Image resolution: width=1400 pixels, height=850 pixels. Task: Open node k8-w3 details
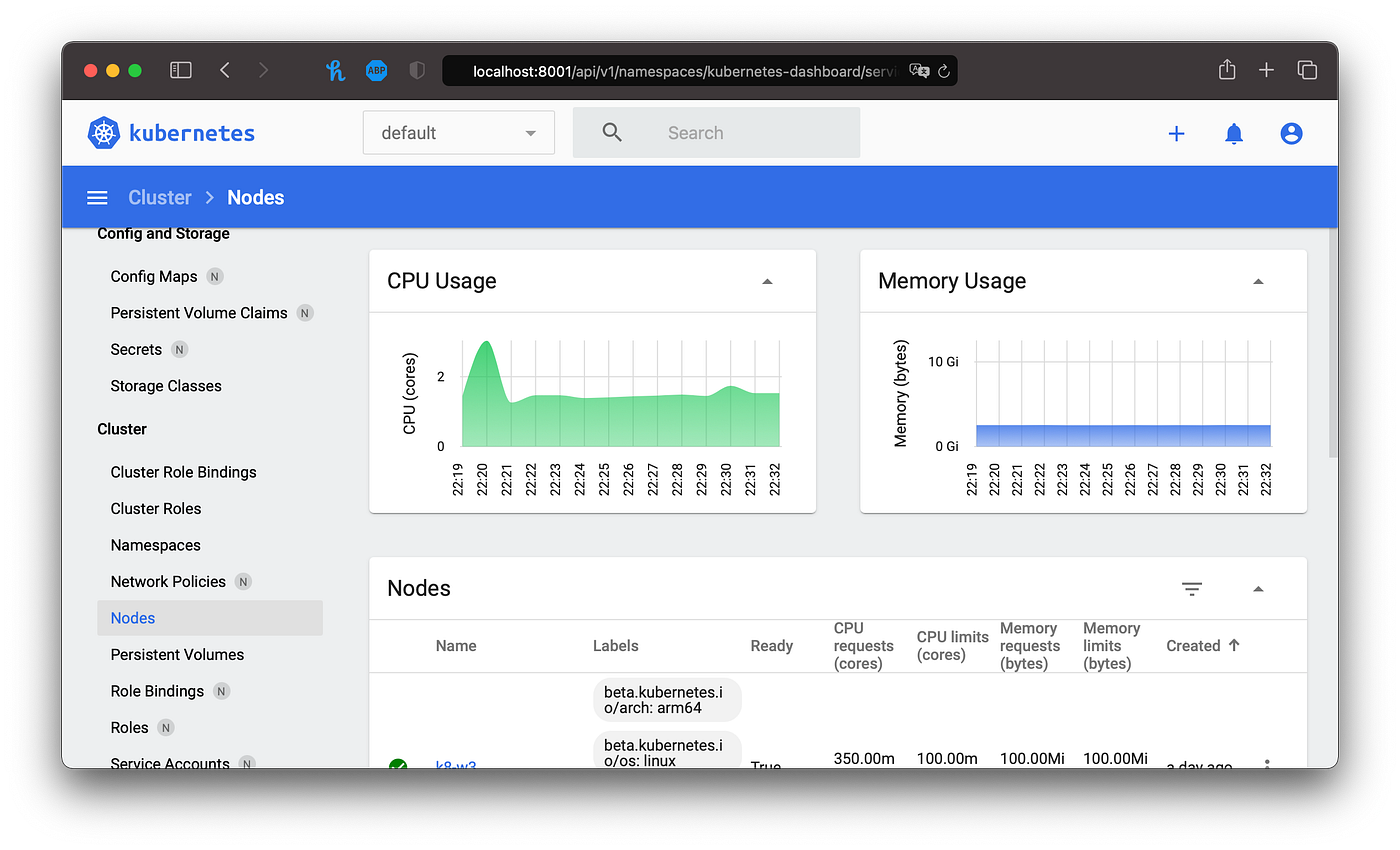[x=455, y=765]
